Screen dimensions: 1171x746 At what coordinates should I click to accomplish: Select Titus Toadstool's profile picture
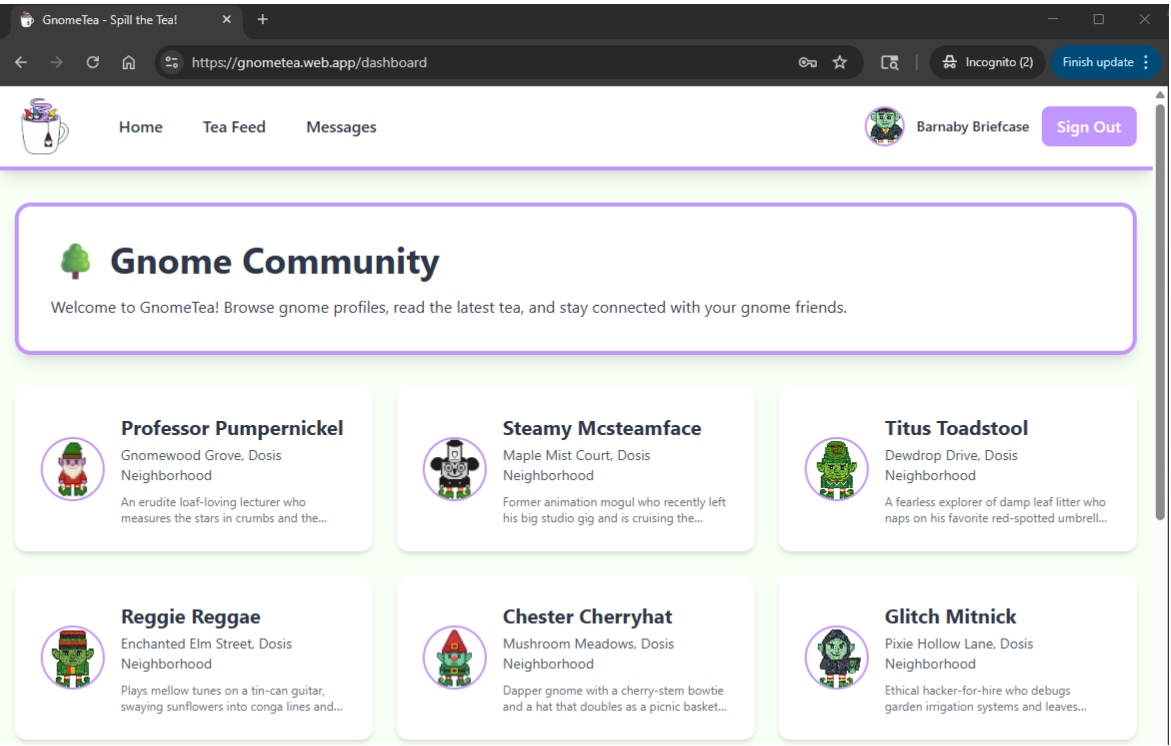(836, 468)
